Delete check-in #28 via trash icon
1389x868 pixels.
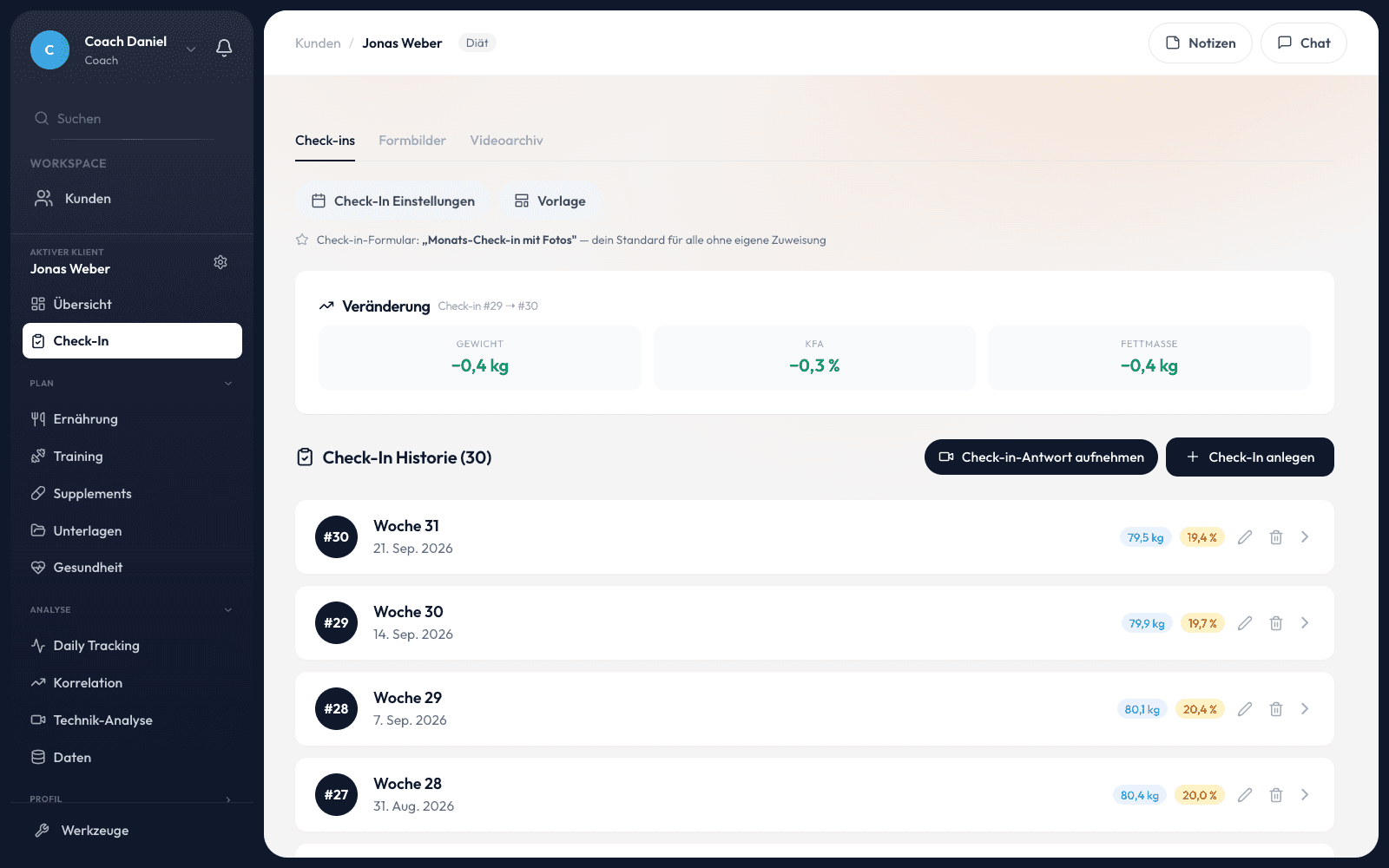(x=1276, y=709)
